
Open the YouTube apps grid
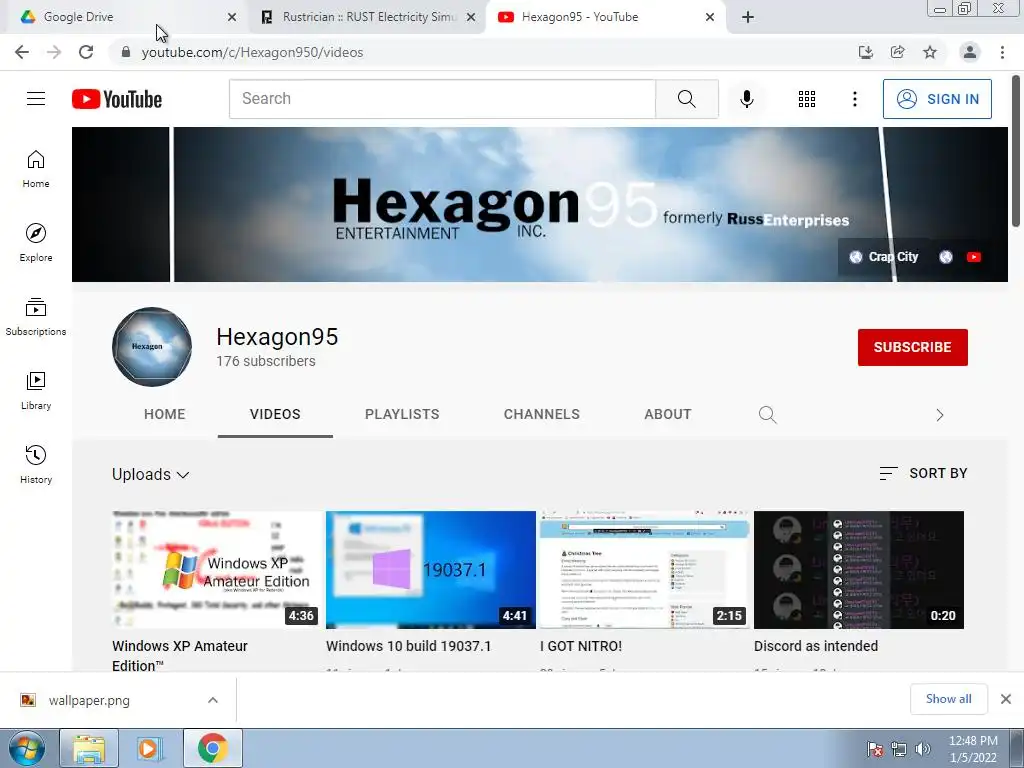(807, 99)
